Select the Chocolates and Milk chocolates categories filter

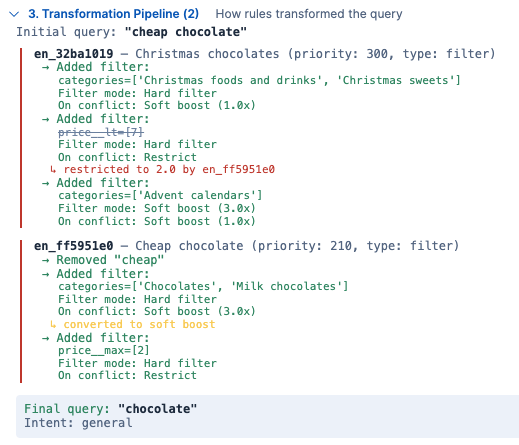203,286
